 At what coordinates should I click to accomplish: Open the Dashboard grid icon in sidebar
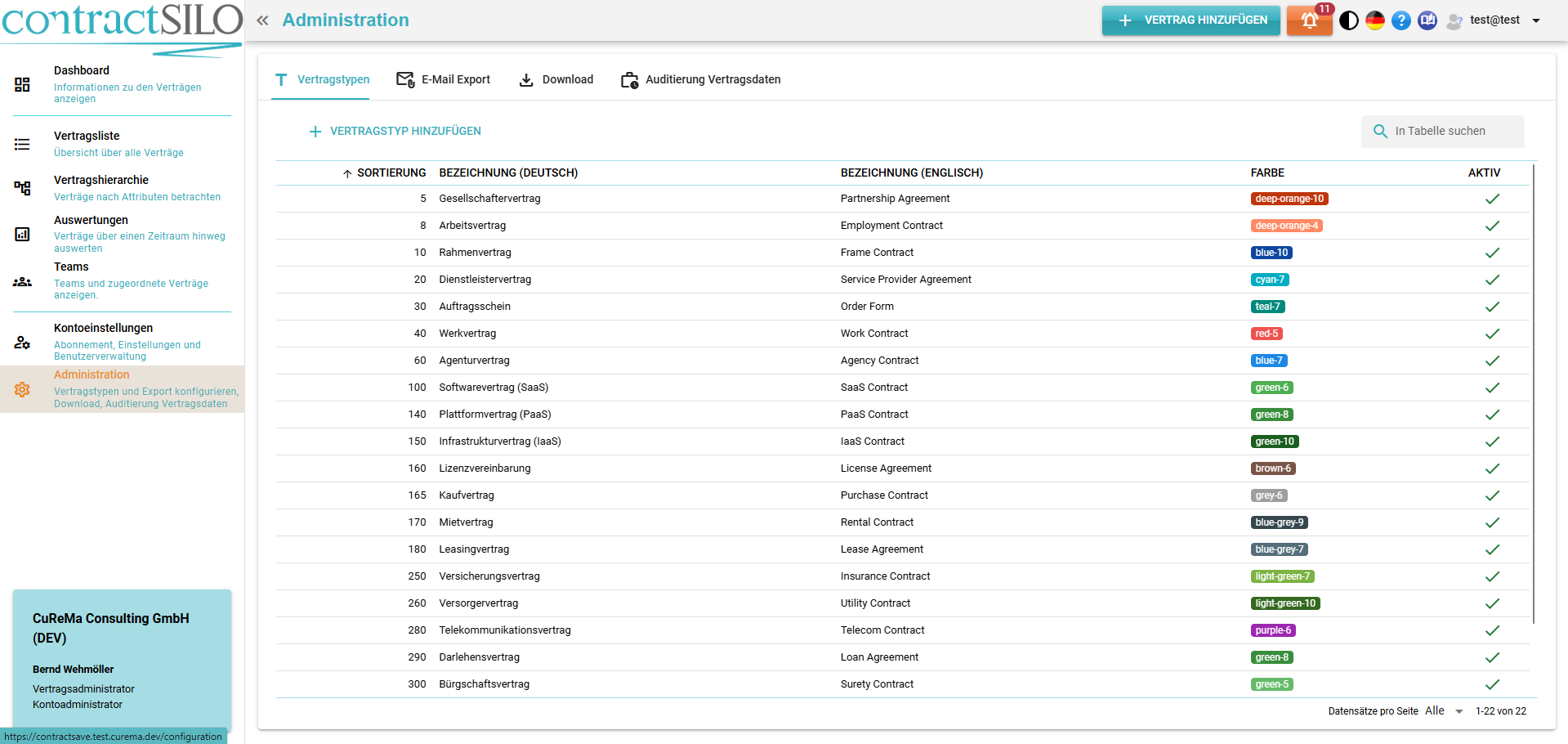22,84
